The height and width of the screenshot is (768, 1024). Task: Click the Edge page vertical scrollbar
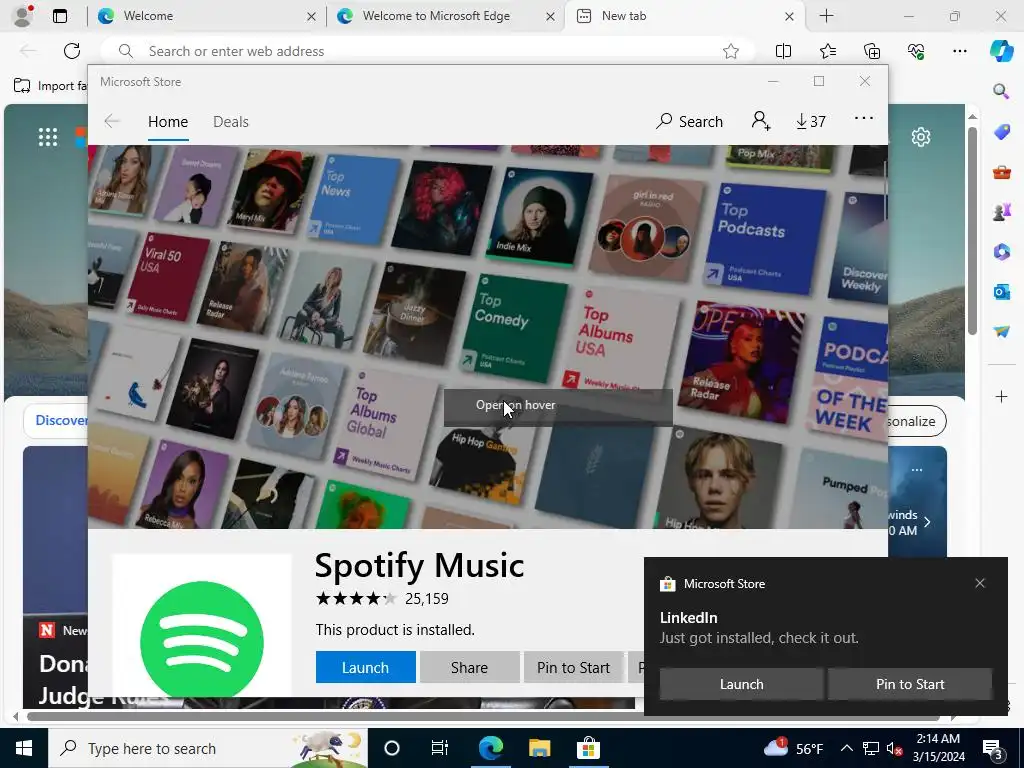click(x=972, y=231)
